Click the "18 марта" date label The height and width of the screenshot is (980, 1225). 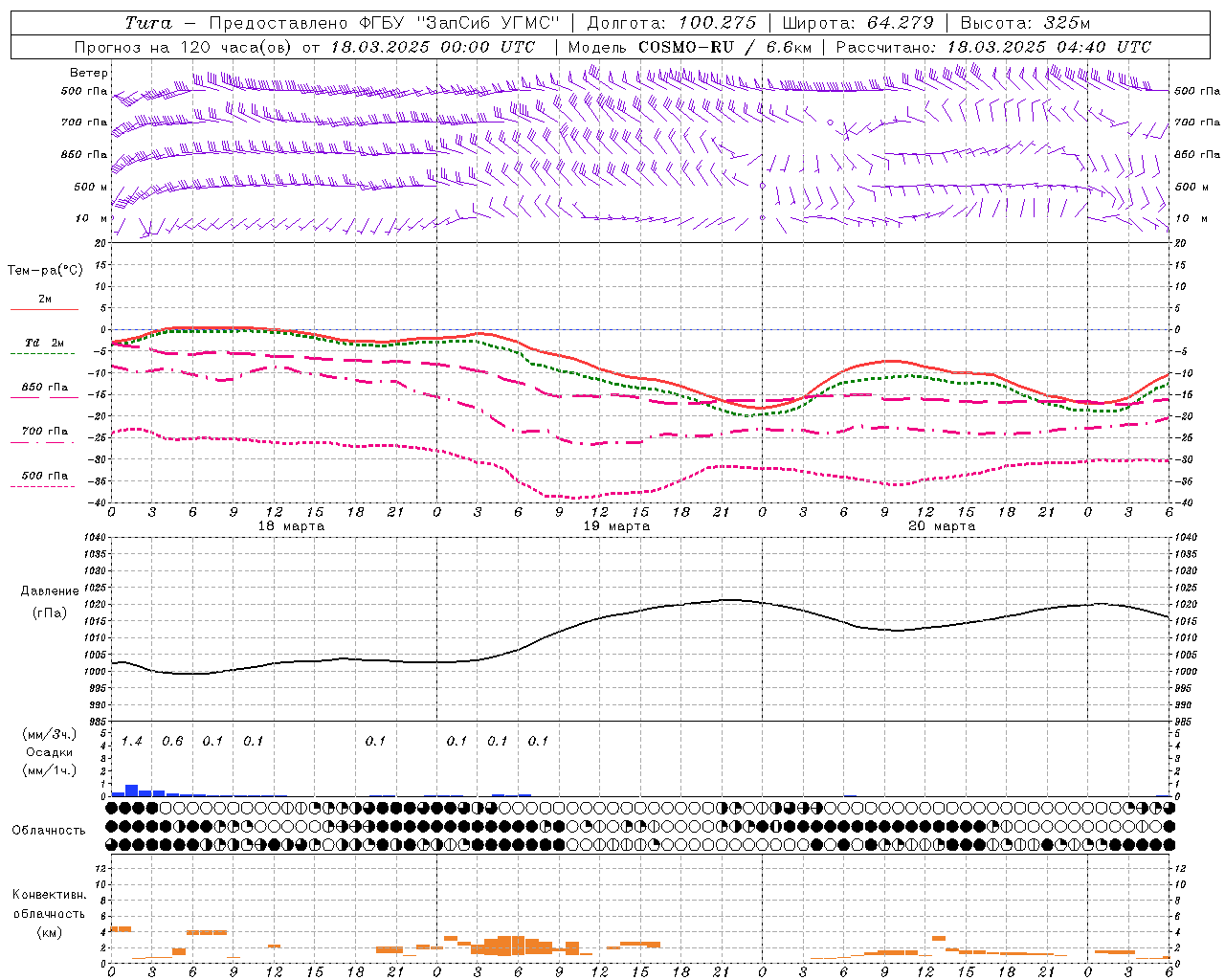[292, 526]
